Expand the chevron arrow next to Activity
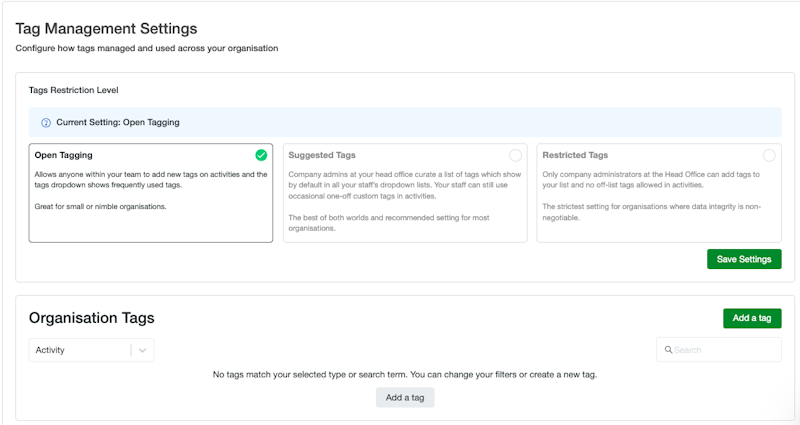Image resolution: width=800 pixels, height=425 pixels. pyautogui.click(x=143, y=350)
